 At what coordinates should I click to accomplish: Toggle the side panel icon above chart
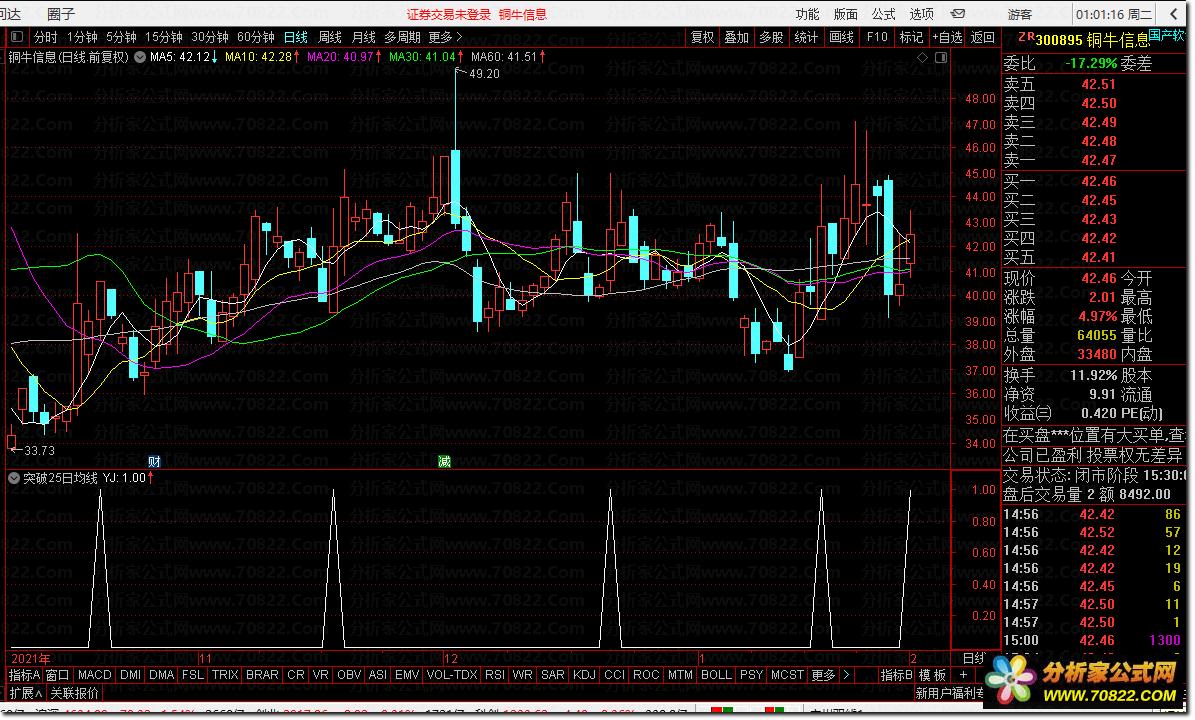pyautogui.click(x=941, y=57)
